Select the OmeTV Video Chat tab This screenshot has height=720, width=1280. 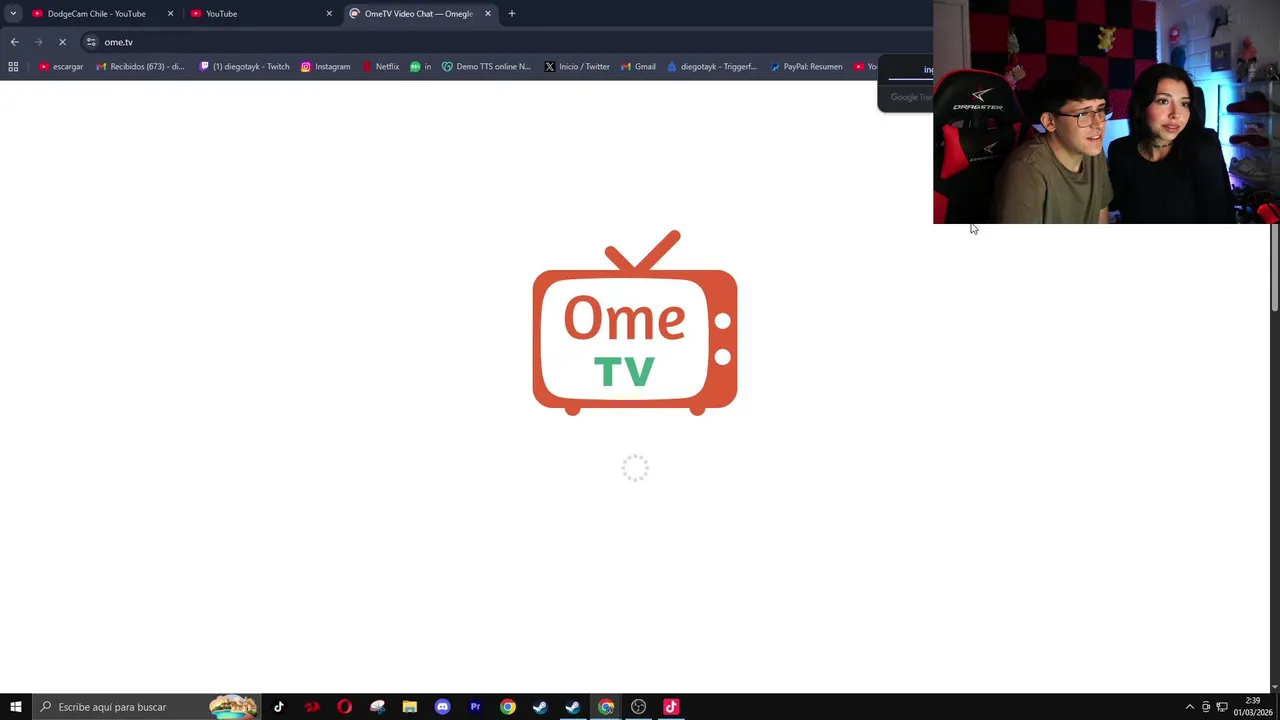pyautogui.click(x=419, y=14)
